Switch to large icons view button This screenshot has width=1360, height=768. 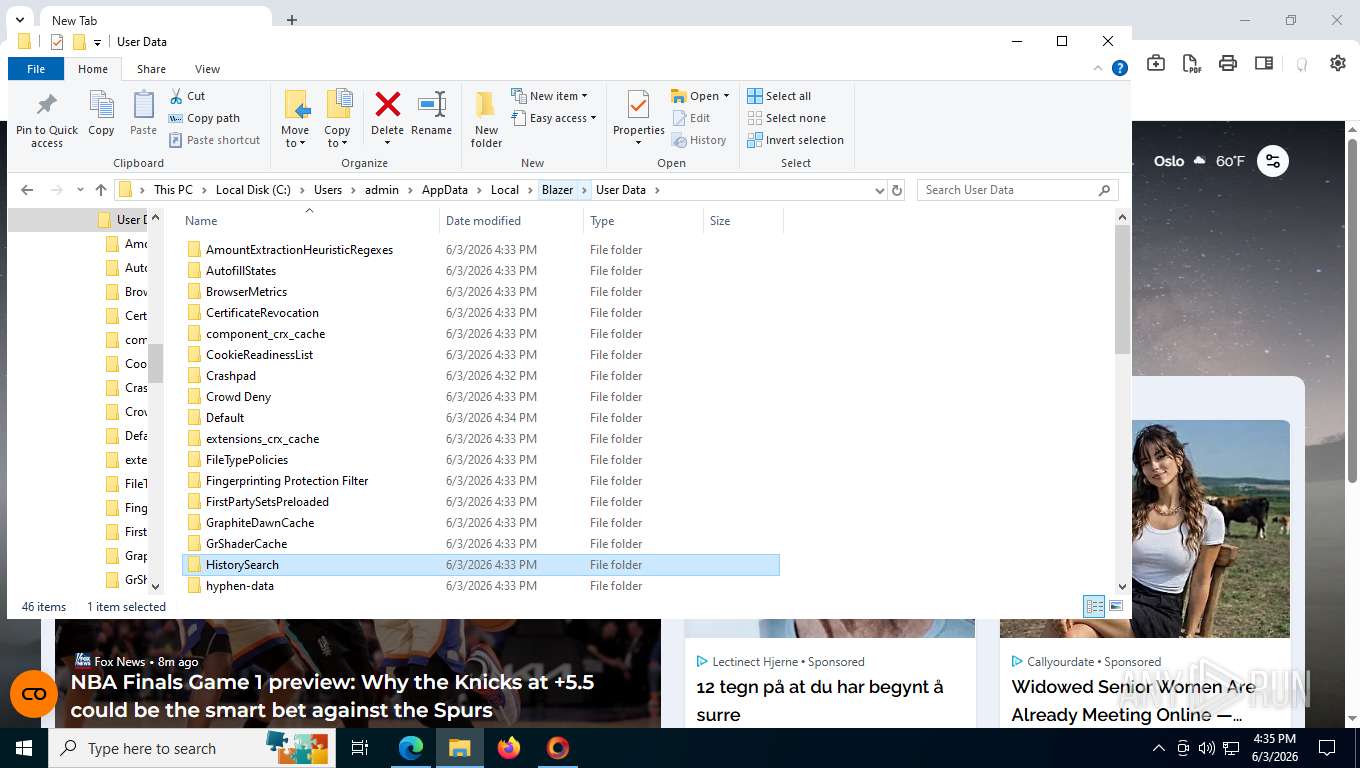point(1116,606)
